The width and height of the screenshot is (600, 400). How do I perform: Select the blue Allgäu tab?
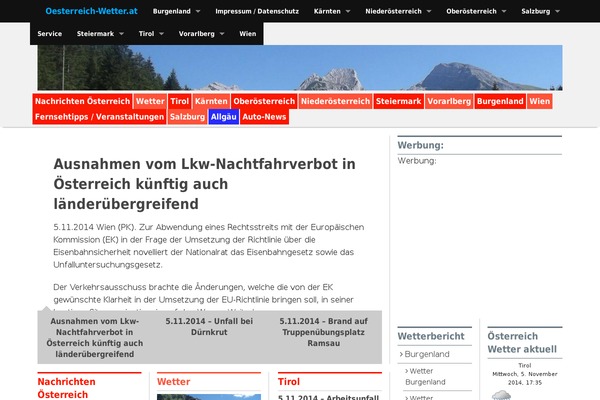click(x=224, y=117)
